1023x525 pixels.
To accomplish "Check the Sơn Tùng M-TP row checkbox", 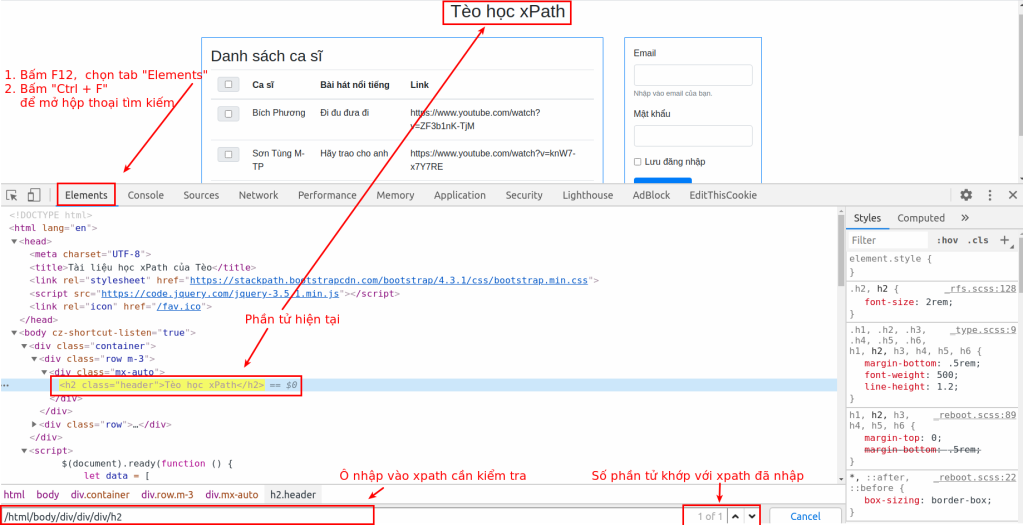I will click(x=228, y=155).
